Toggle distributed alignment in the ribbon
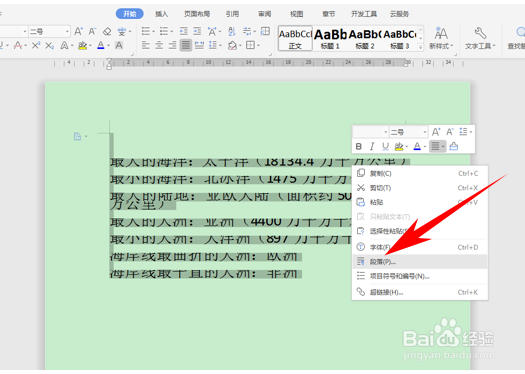 pyautogui.click(x=200, y=45)
